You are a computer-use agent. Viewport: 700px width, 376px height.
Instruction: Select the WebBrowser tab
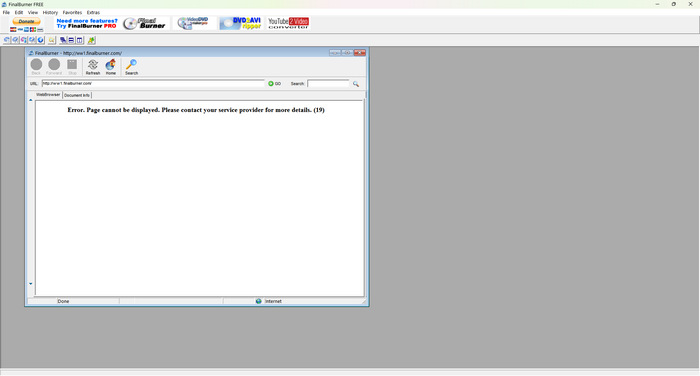(48, 95)
